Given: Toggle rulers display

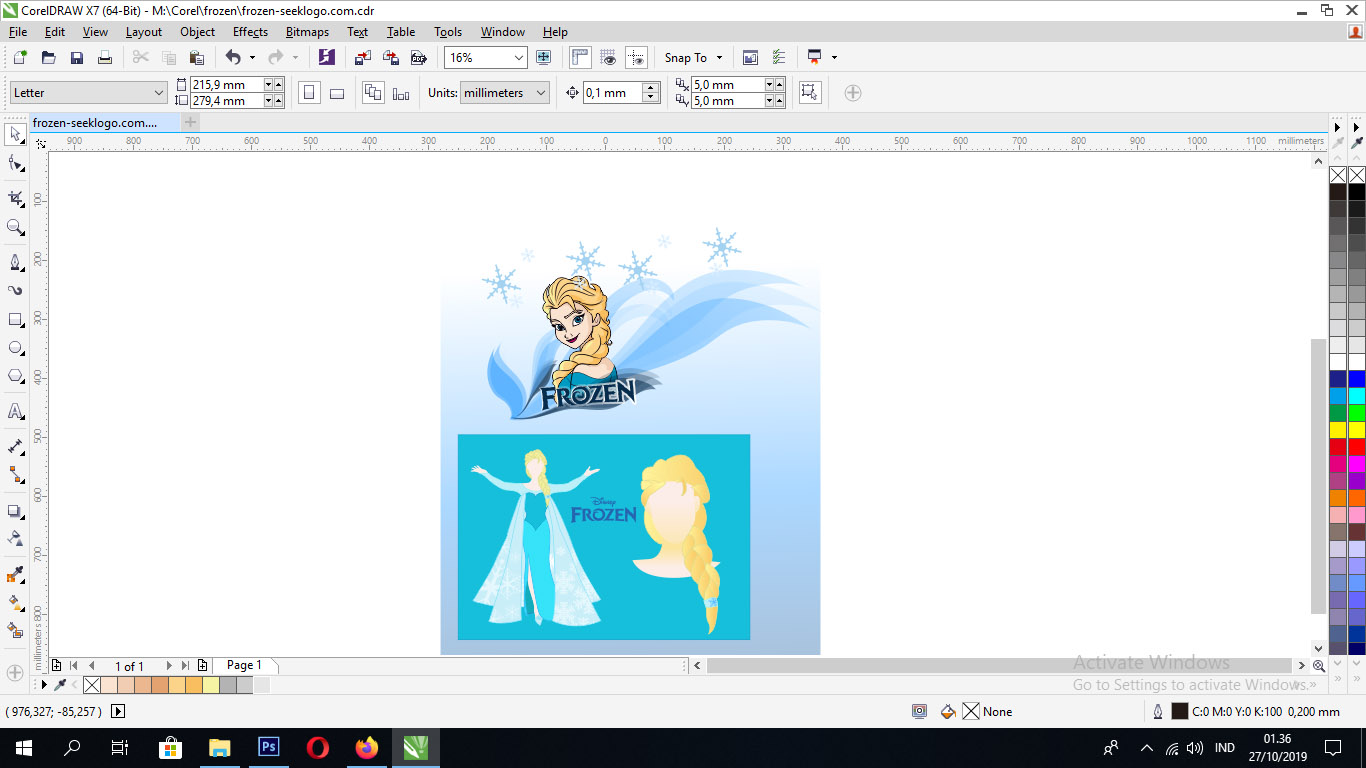Looking at the screenshot, I should pos(580,58).
